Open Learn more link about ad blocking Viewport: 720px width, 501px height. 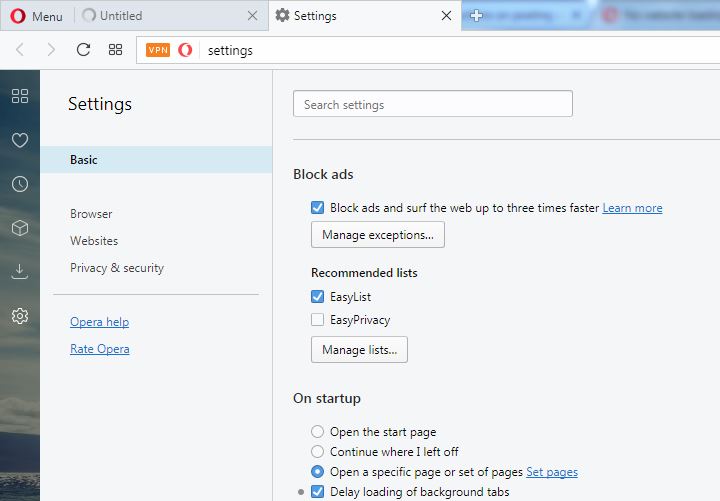click(x=632, y=208)
